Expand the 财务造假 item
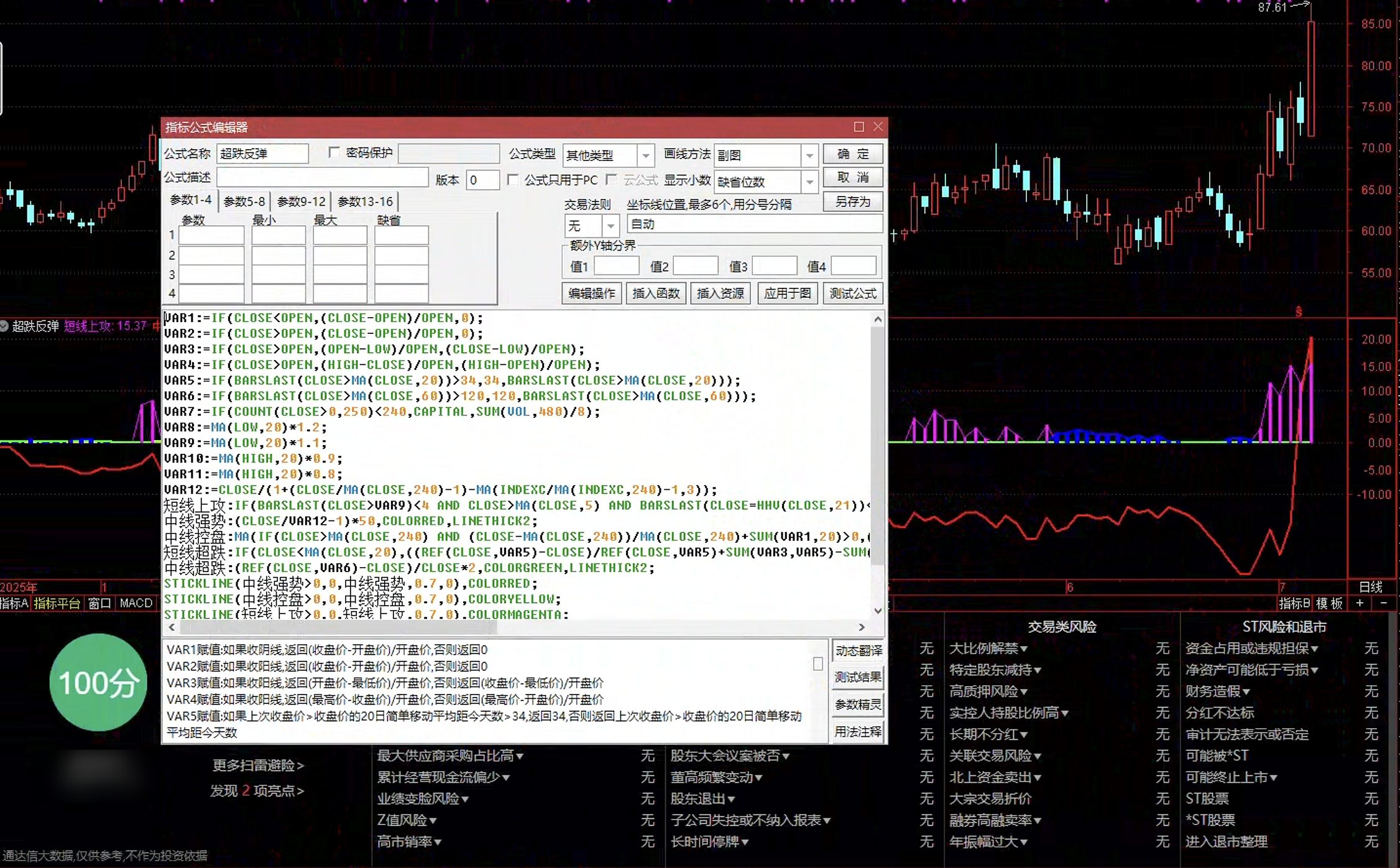This screenshot has height=868, width=1400. click(1217, 691)
